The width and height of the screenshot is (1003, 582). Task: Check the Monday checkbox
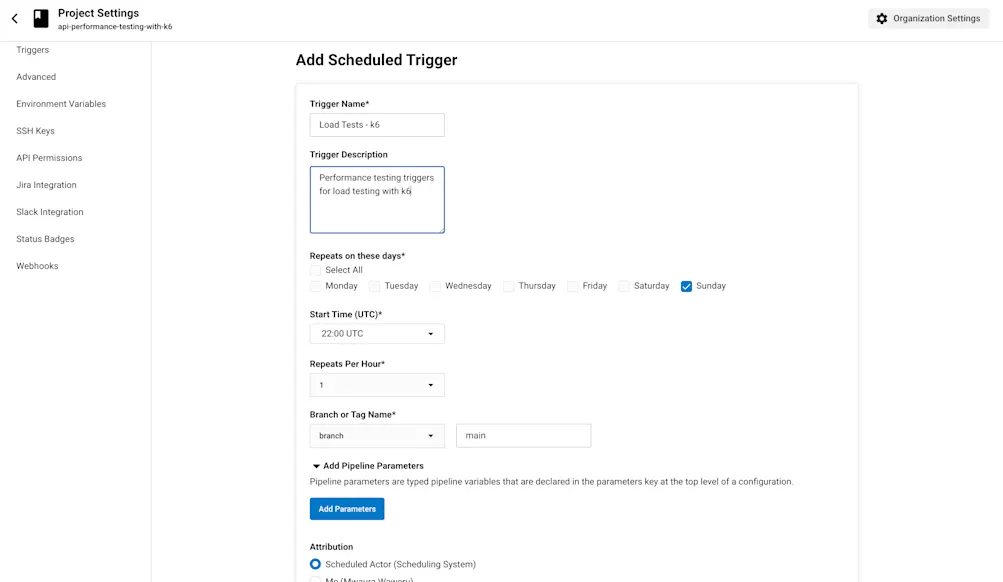coord(316,285)
